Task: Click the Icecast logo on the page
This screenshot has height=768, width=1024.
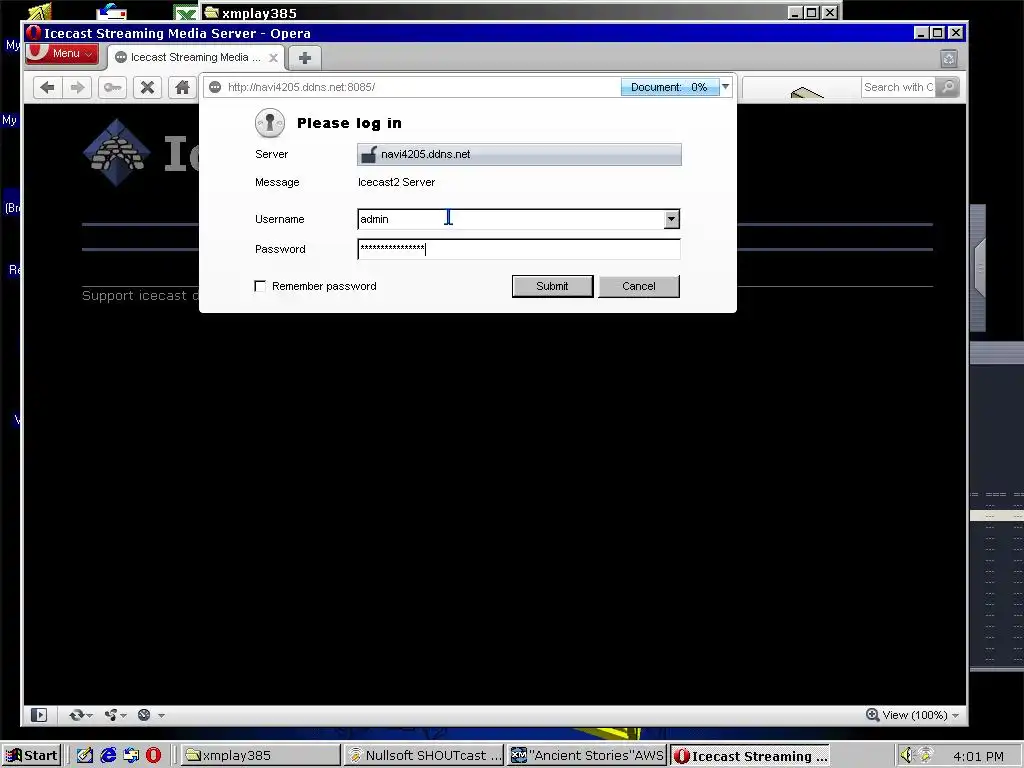Action: click(117, 153)
